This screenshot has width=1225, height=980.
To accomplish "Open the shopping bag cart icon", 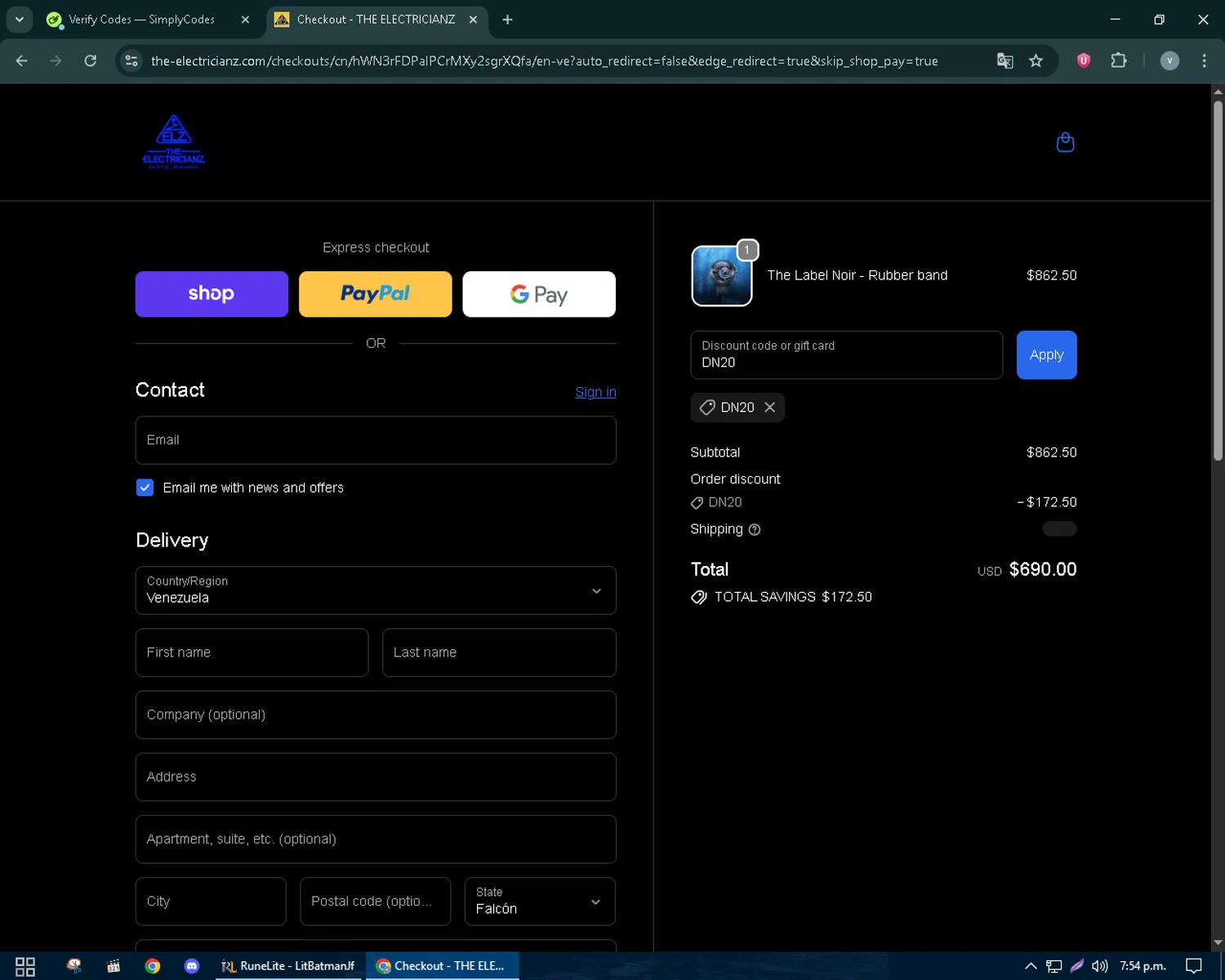I will 1065,142.
